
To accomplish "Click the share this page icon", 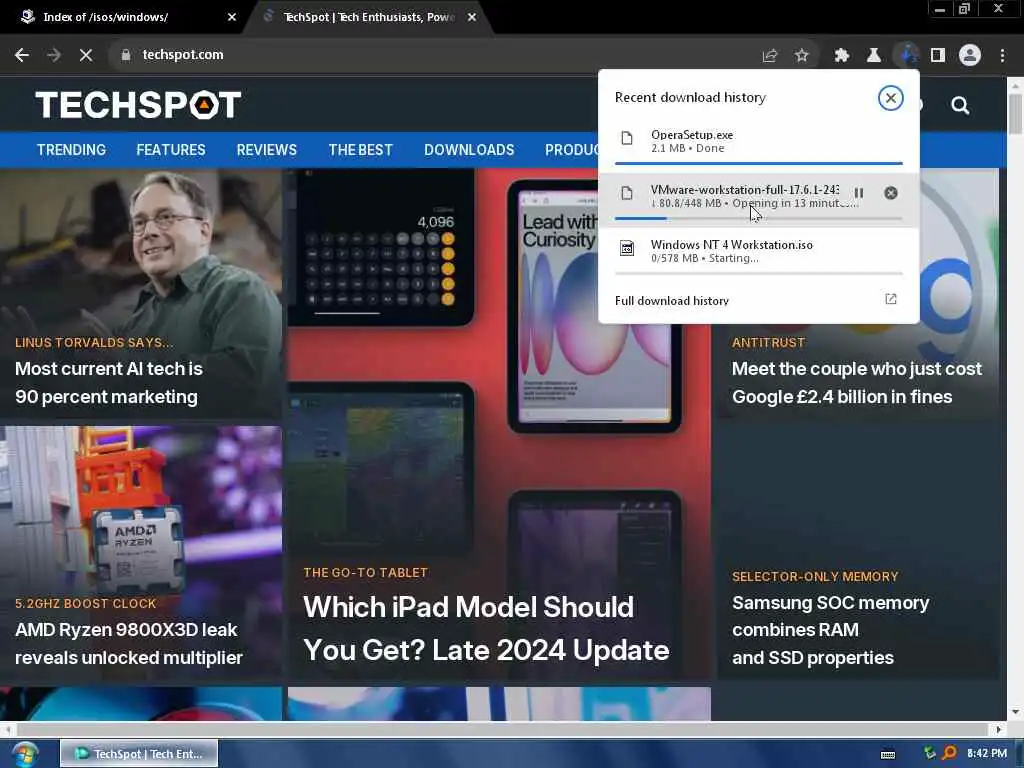I will [770, 56].
